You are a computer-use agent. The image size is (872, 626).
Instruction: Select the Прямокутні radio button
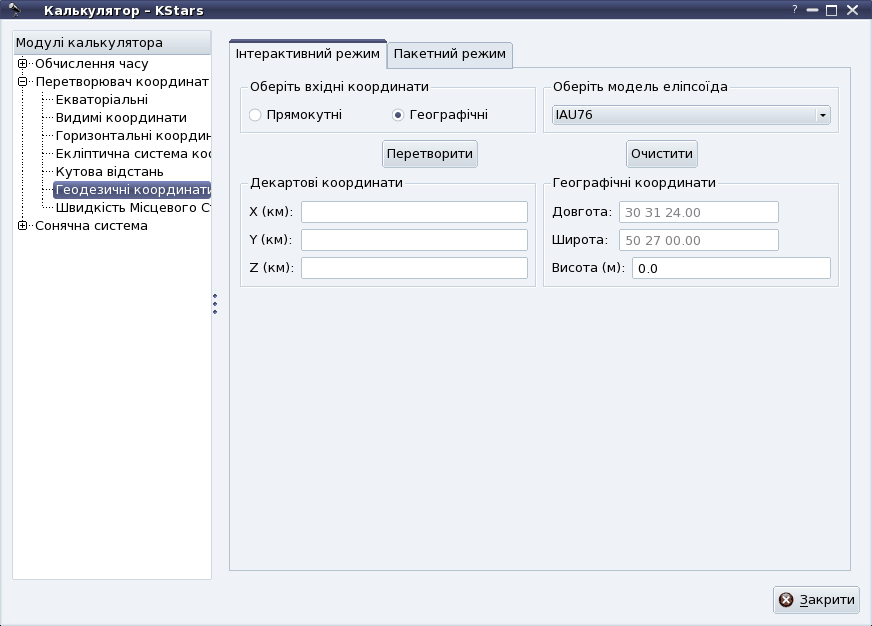tap(255, 115)
